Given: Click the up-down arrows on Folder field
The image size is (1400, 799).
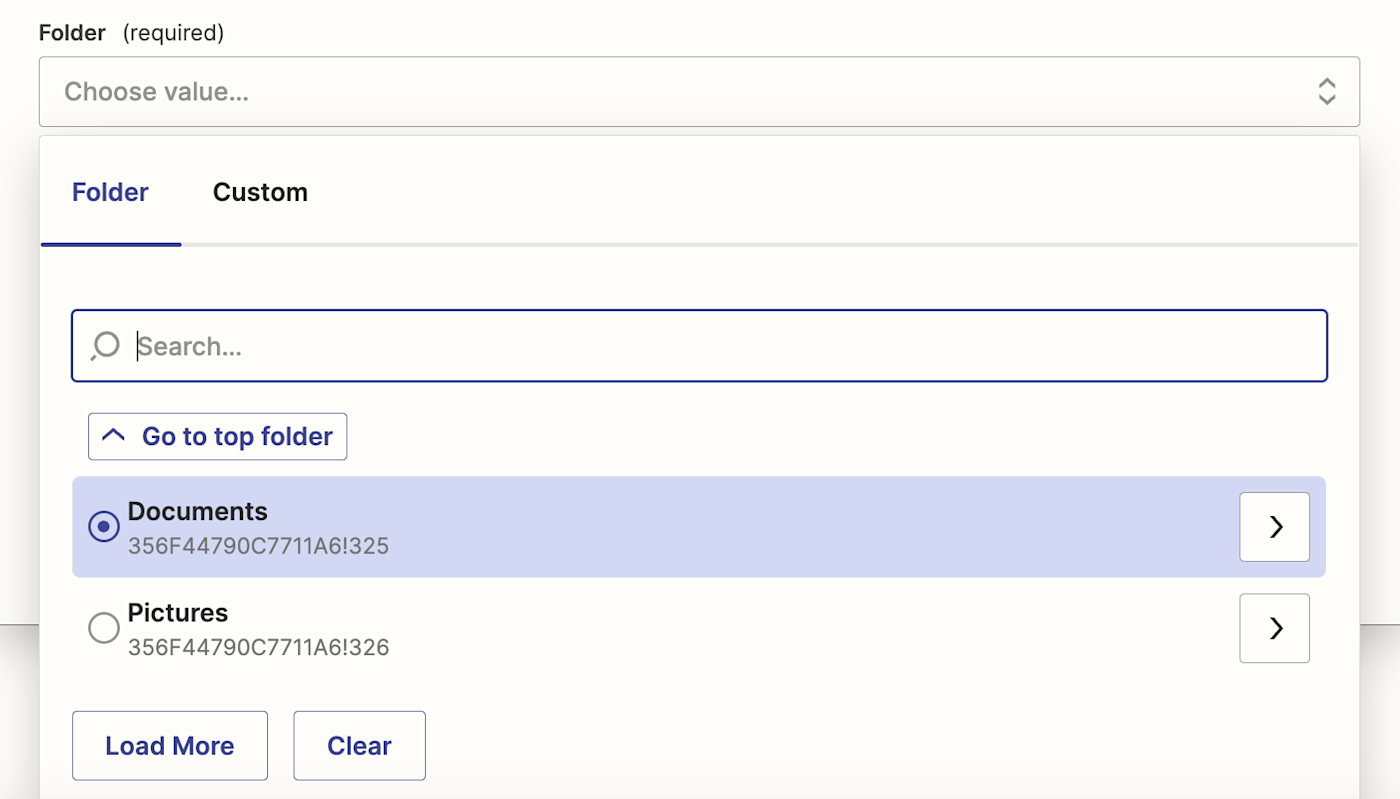Looking at the screenshot, I should click(x=1326, y=92).
